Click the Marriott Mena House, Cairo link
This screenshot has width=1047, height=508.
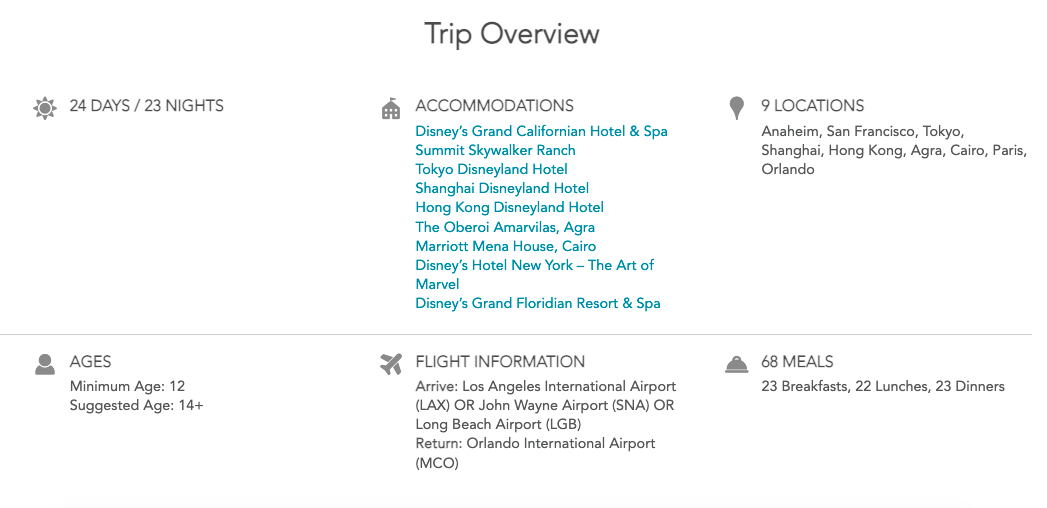pyautogui.click(x=505, y=246)
